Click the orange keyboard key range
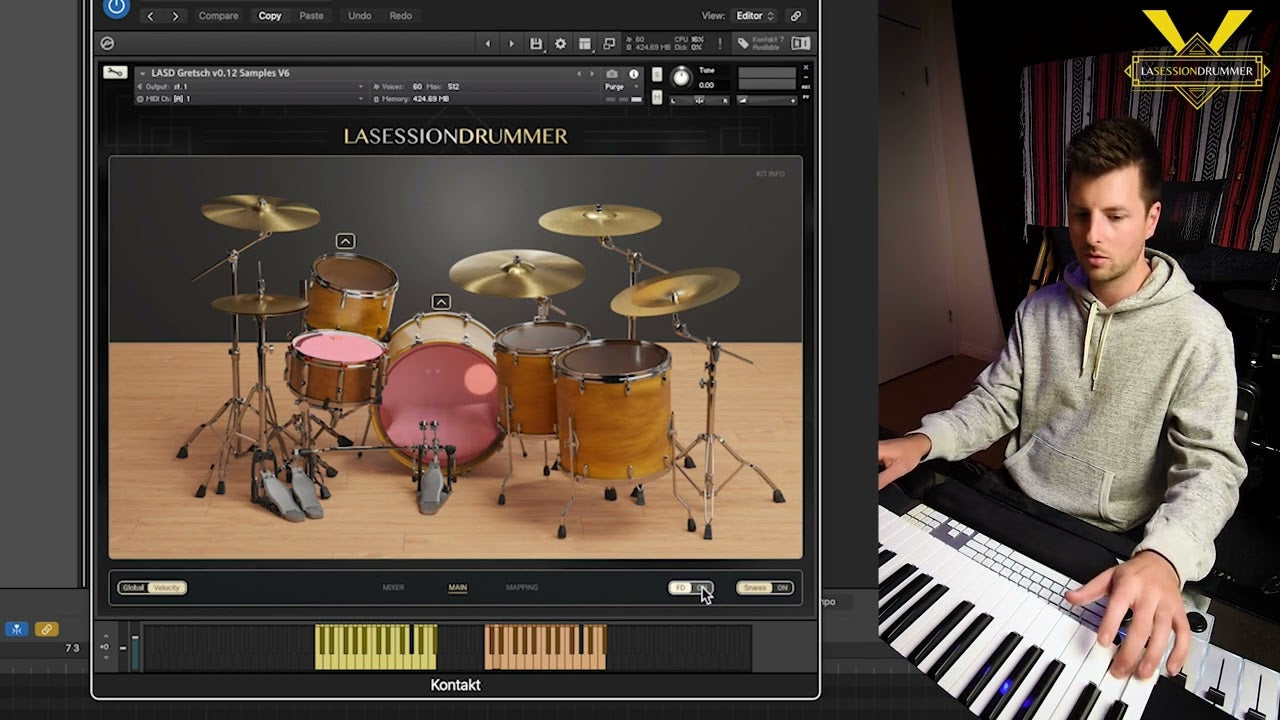 pos(546,647)
